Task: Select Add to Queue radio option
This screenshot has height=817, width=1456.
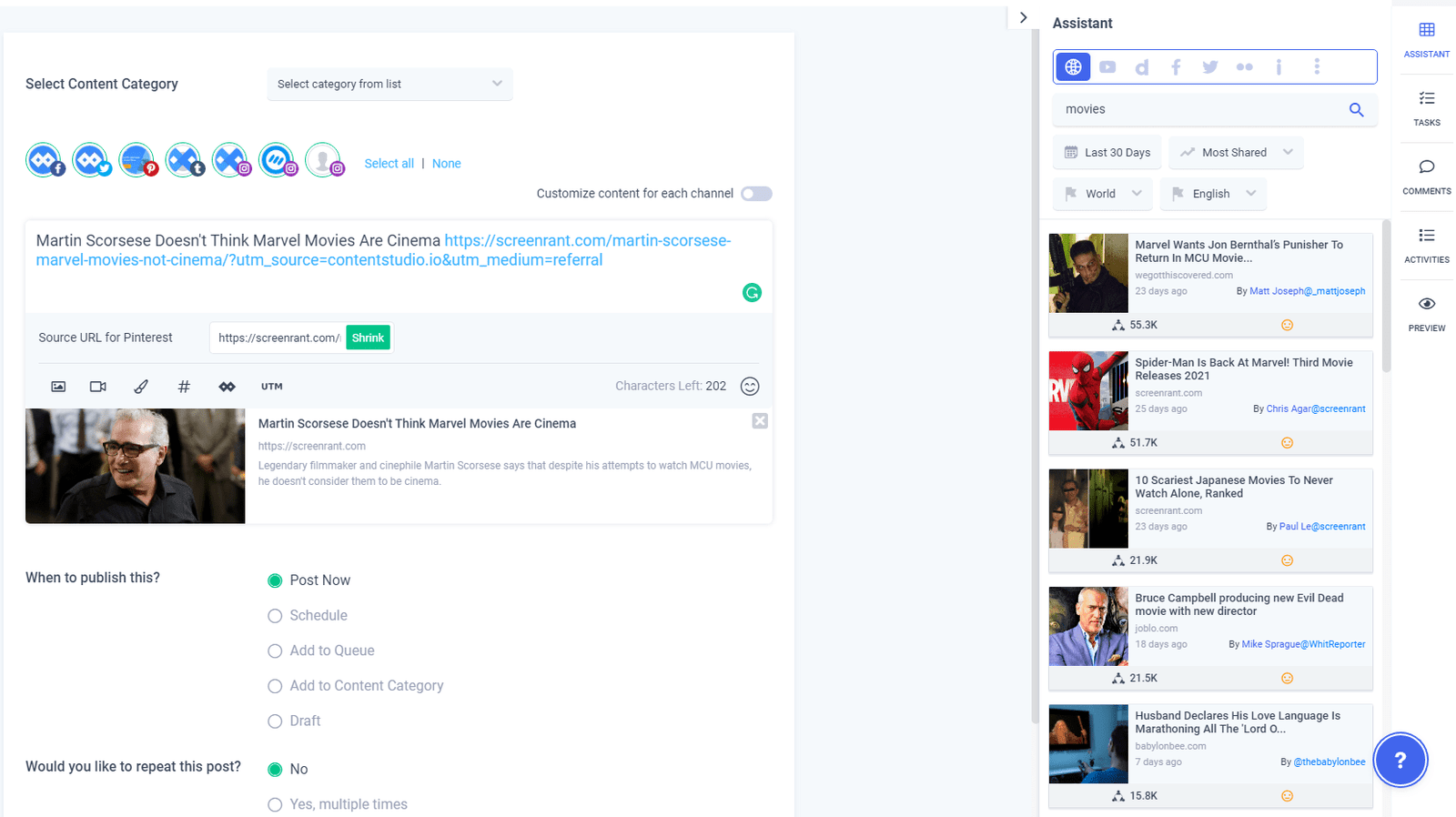Action: pyautogui.click(x=275, y=651)
